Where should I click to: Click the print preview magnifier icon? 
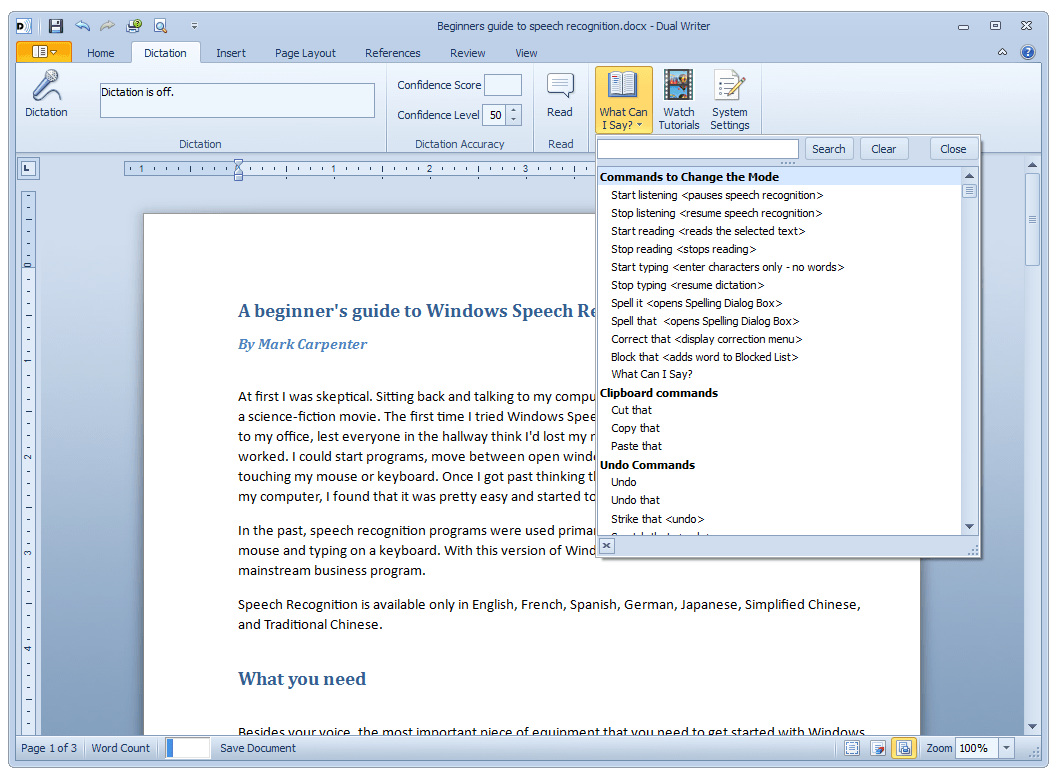pyautogui.click(x=160, y=25)
